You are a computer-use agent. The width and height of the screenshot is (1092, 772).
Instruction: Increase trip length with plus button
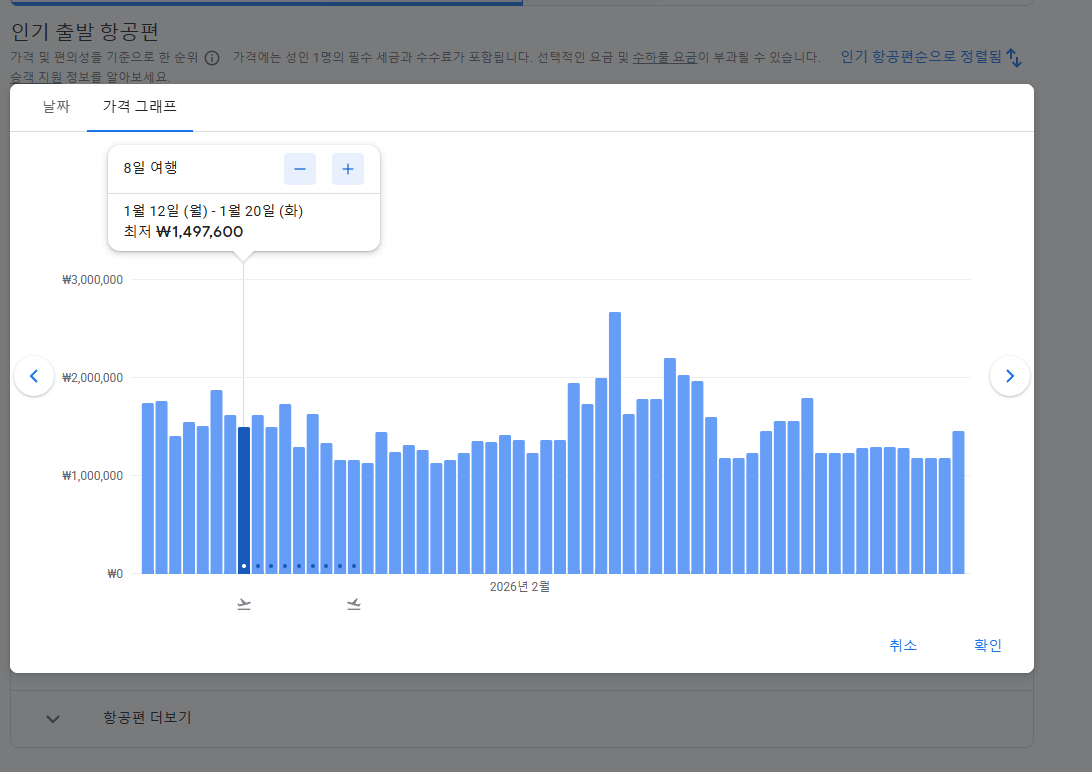(348, 169)
